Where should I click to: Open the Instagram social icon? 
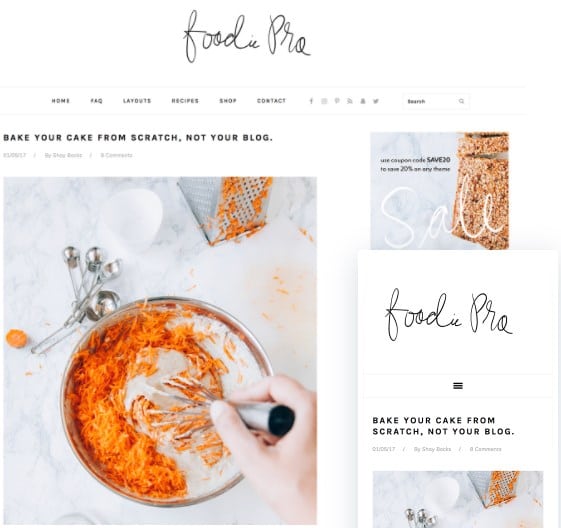[x=324, y=101]
